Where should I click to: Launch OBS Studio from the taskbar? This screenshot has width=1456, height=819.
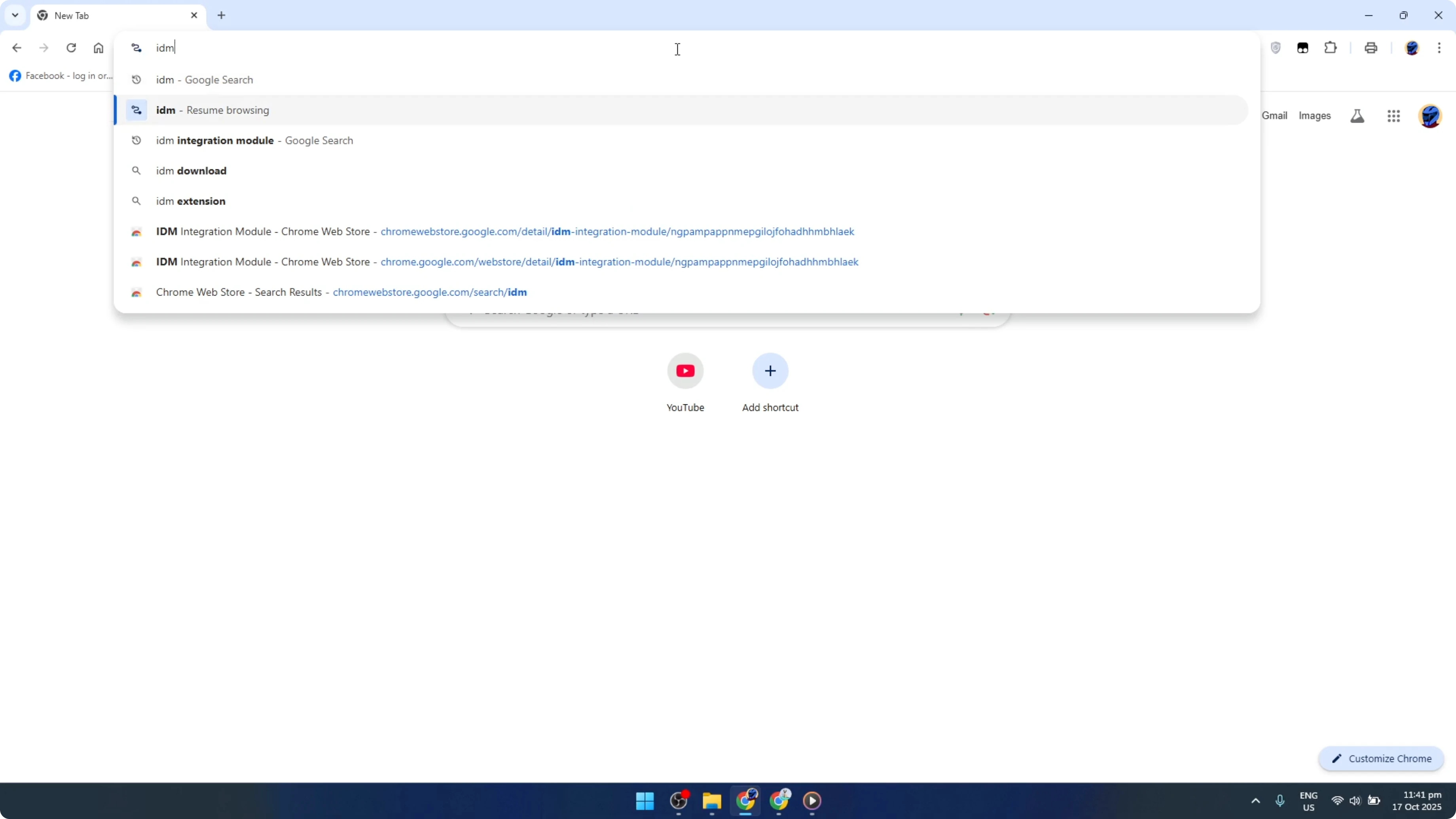(x=678, y=801)
